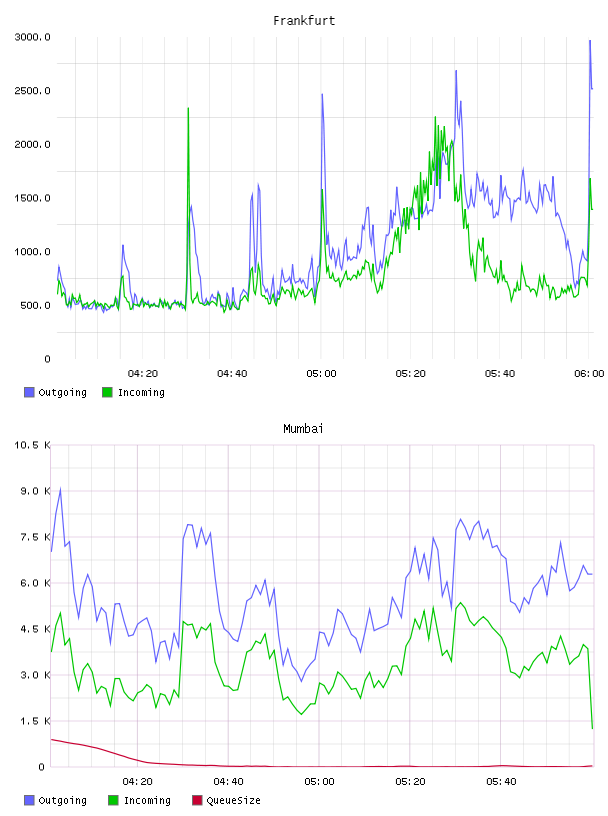This screenshot has width=608, height=816.
Task: Click the 1000.0 y-axis label on Frankfurt
Action: point(32,251)
